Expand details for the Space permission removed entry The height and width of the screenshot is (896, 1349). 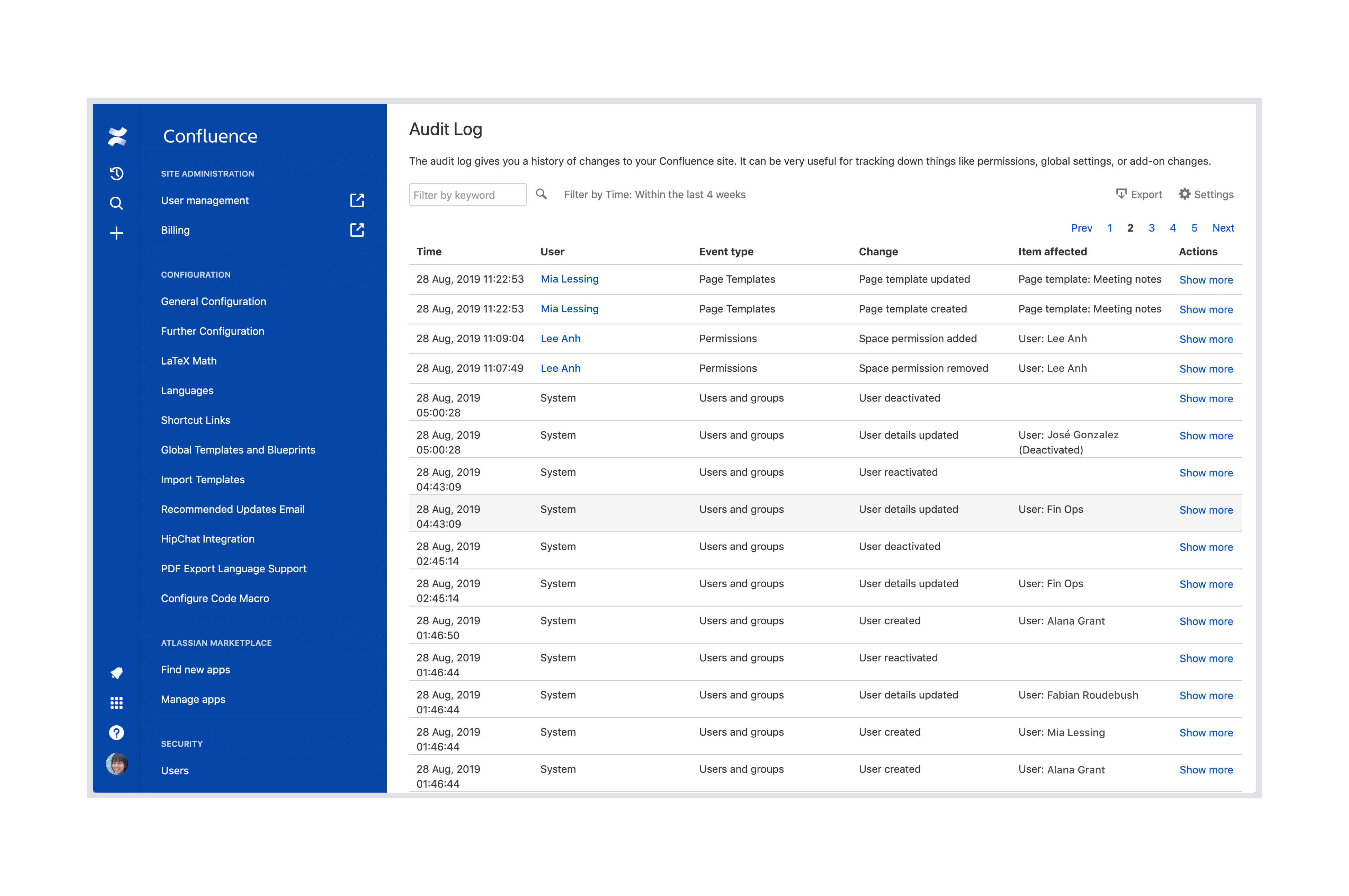click(1206, 369)
